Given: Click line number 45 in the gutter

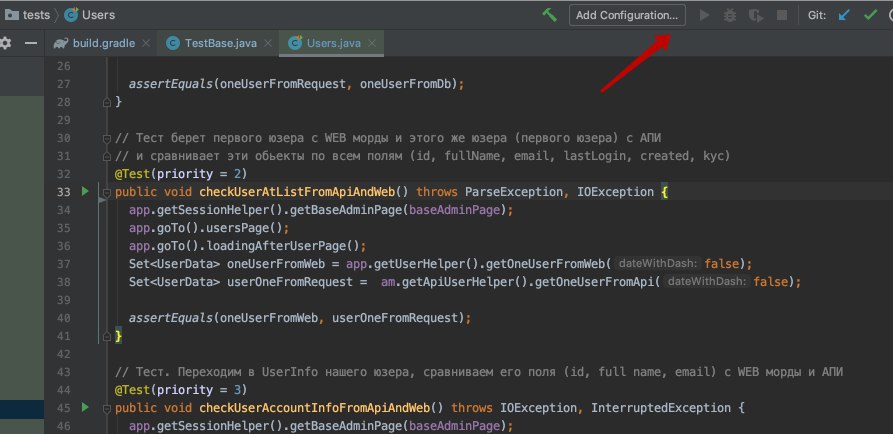Looking at the screenshot, I should coord(64,408).
